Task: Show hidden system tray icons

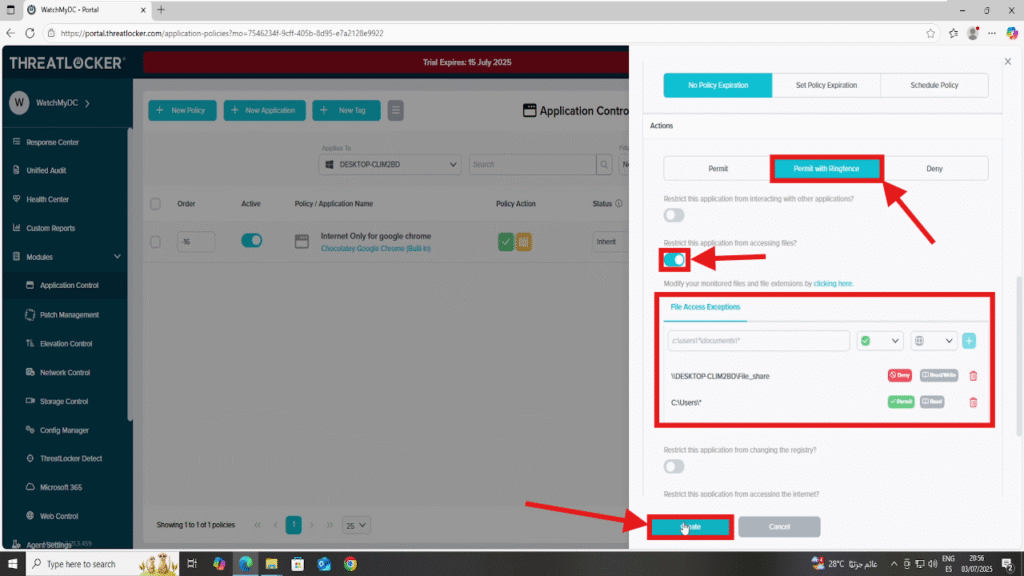Action: click(893, 564)
